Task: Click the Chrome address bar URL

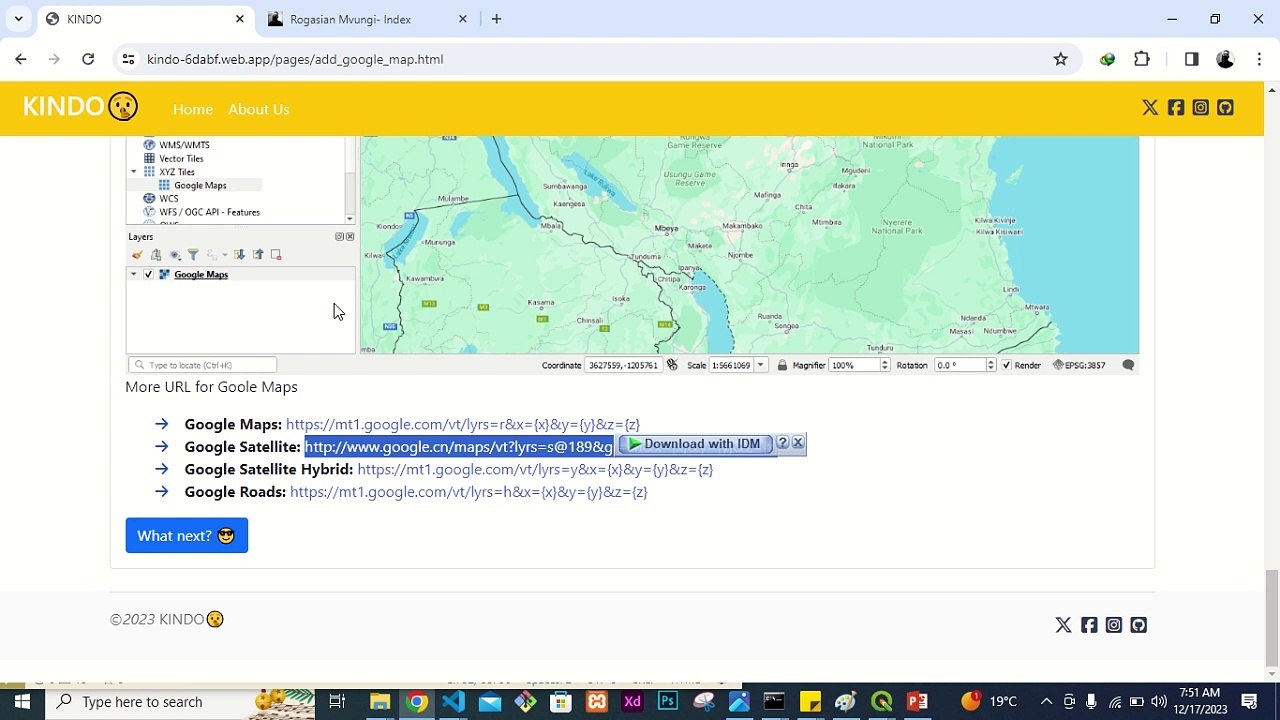Action: coord(295,59)
